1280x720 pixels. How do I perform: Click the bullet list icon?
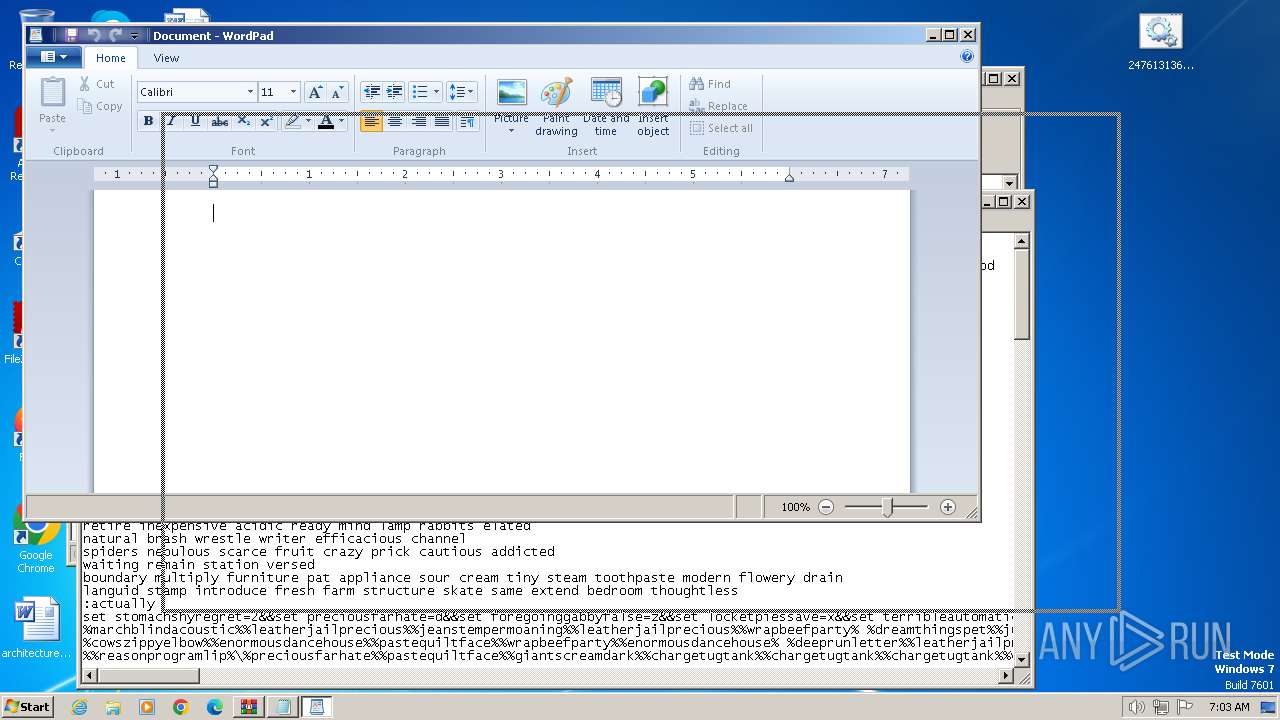click(x=420, y=92)
